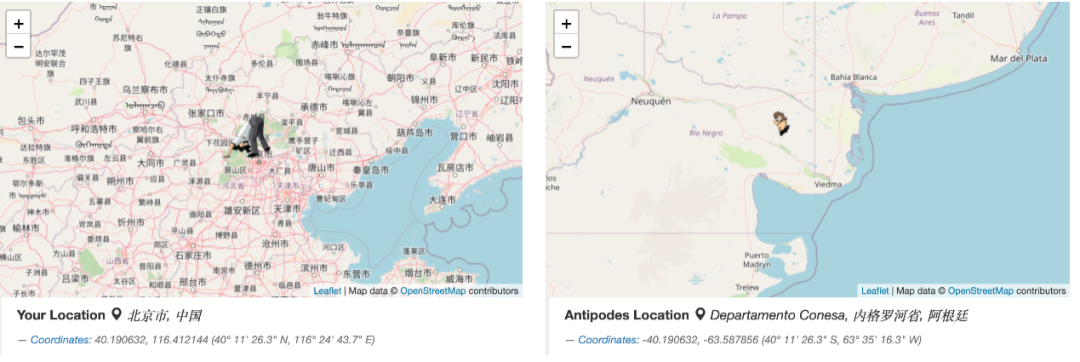The image size is (1080, 362).
Task: Click the 包头市 city label
Action: [30, 121]
